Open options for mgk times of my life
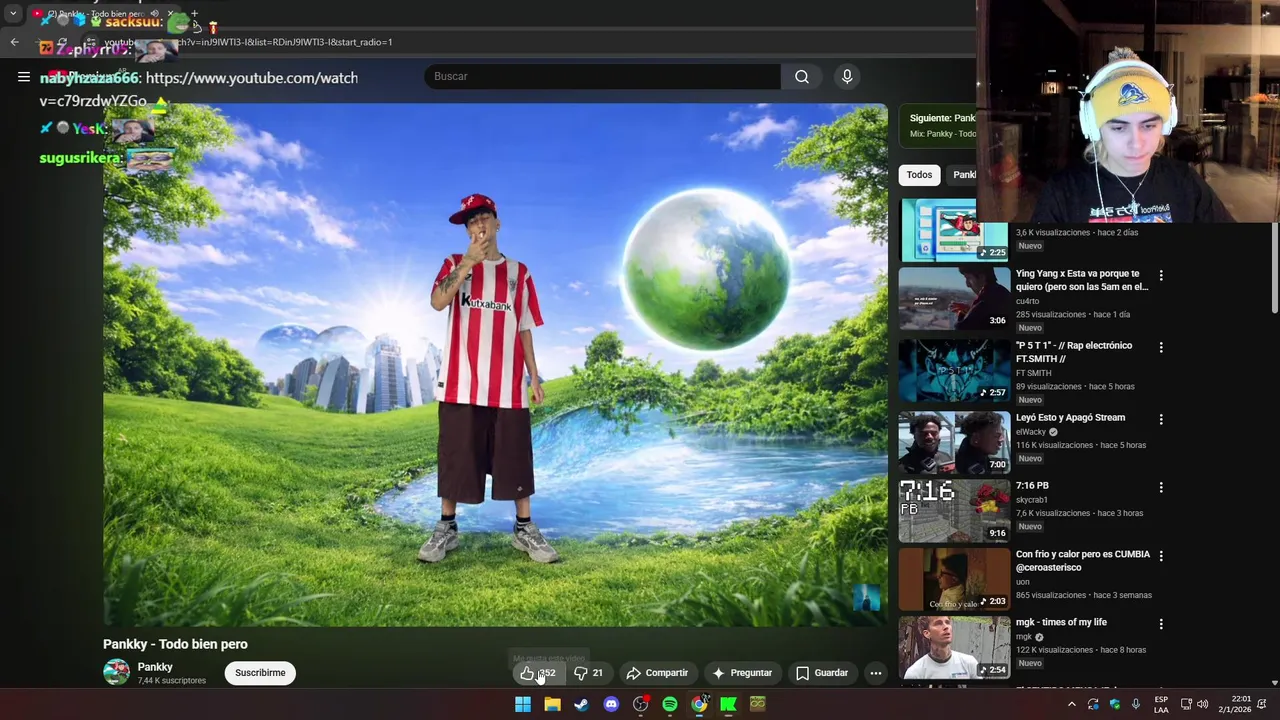 point(1161,624)
